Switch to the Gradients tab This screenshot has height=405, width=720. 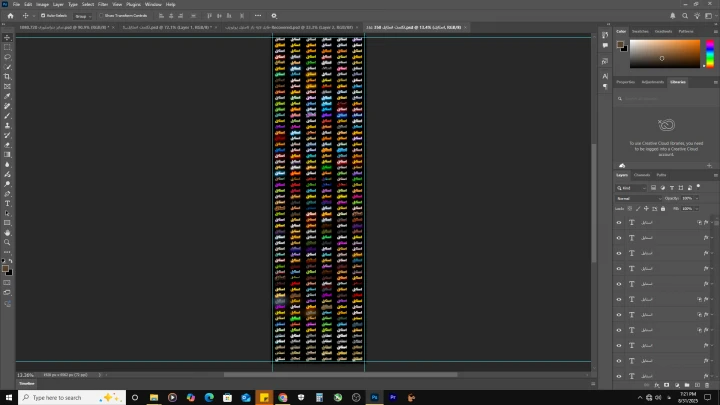point(663,31)
